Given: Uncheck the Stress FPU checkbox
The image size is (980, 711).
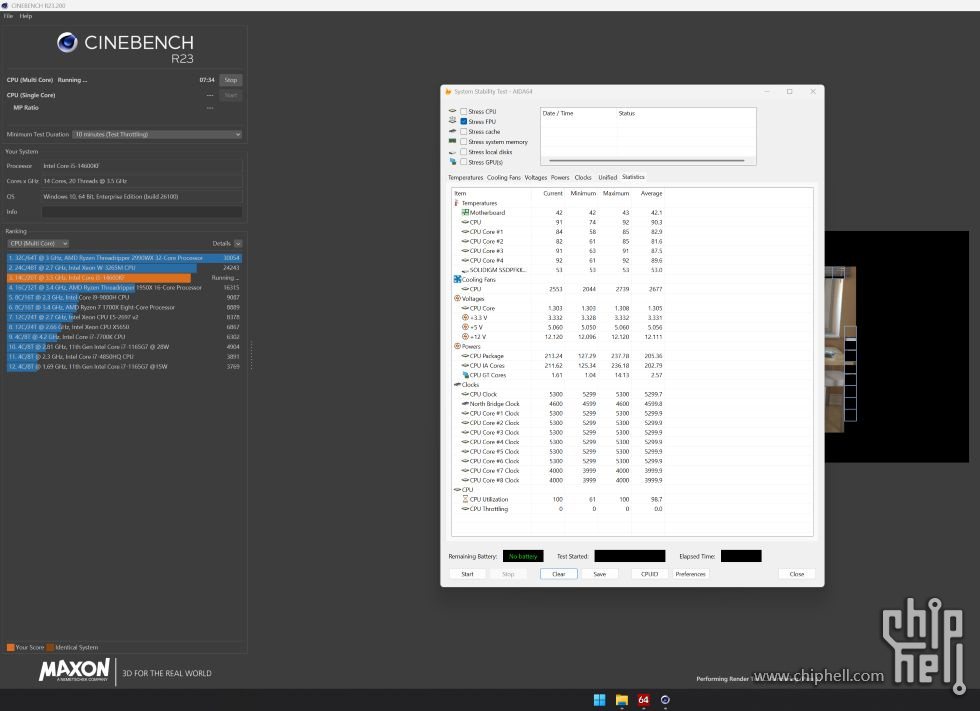Looking at the screenshot, I should 464,121.
